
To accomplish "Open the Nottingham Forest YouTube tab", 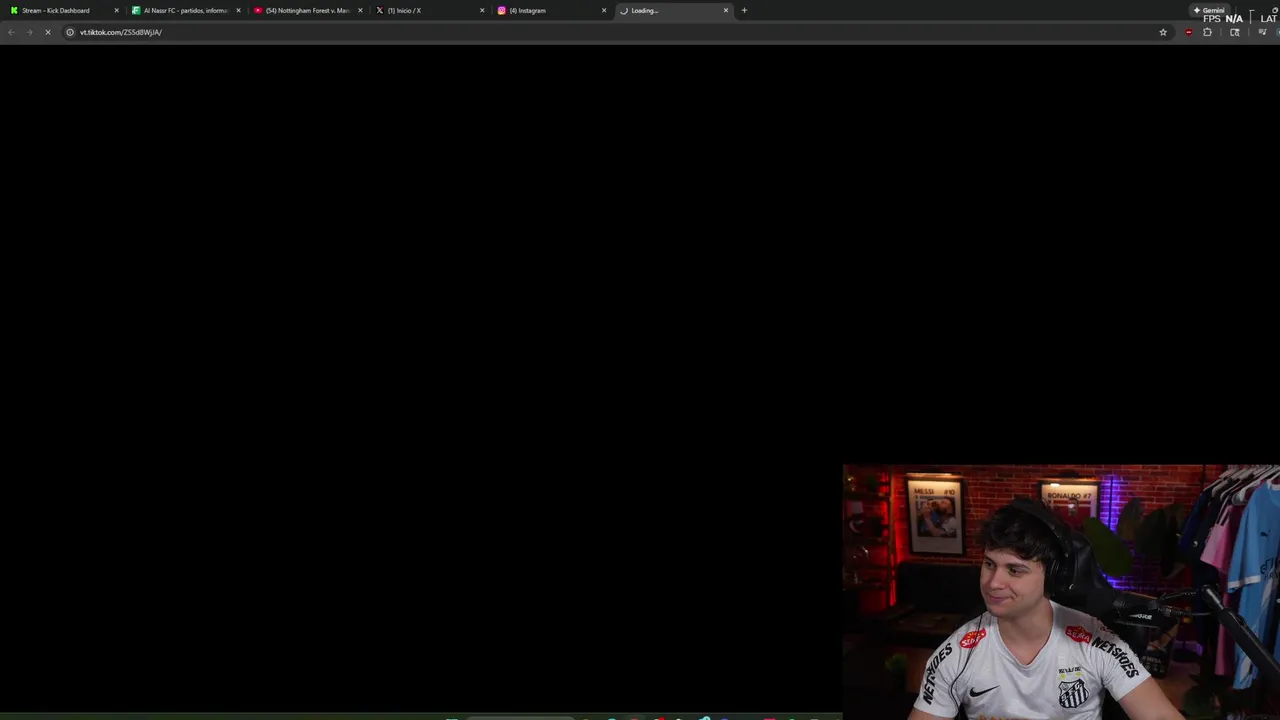I will point(306,10).
